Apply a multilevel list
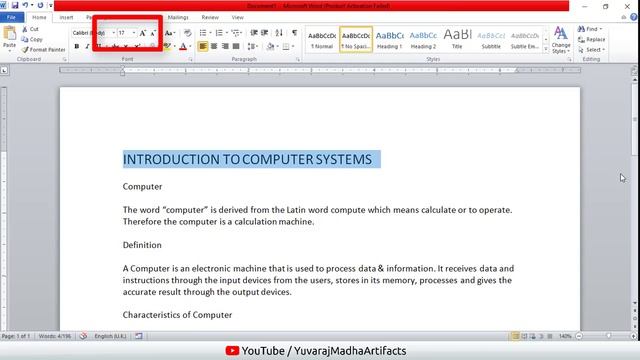 coord(236,33)
